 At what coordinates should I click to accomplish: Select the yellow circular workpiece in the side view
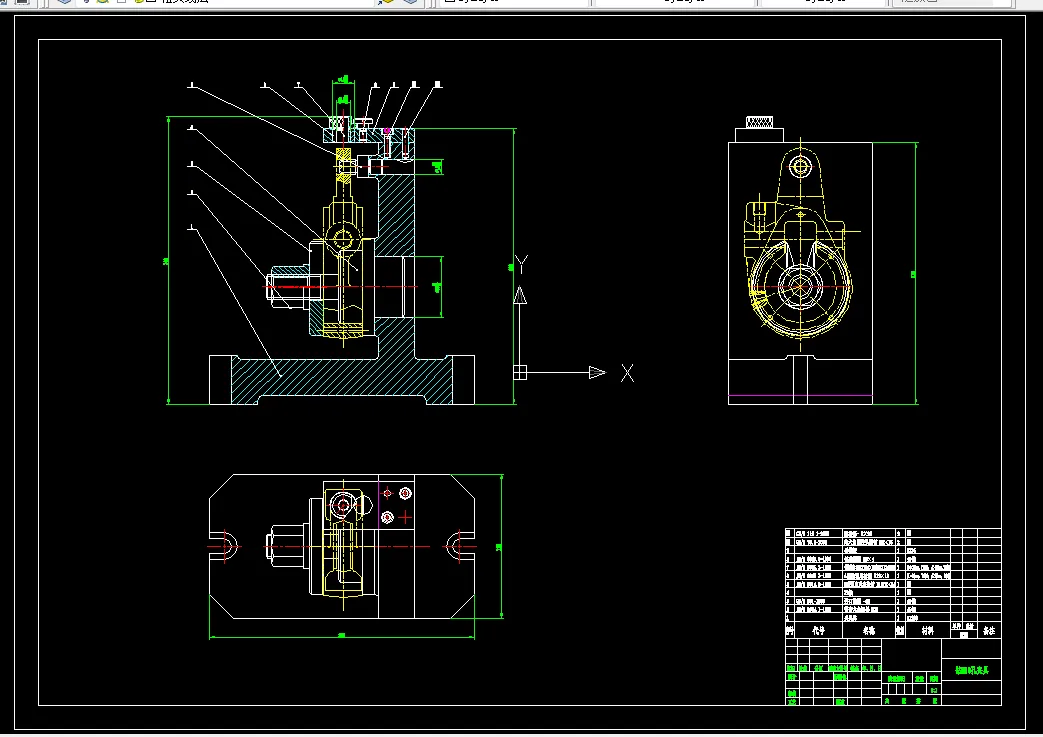point(800,287)
